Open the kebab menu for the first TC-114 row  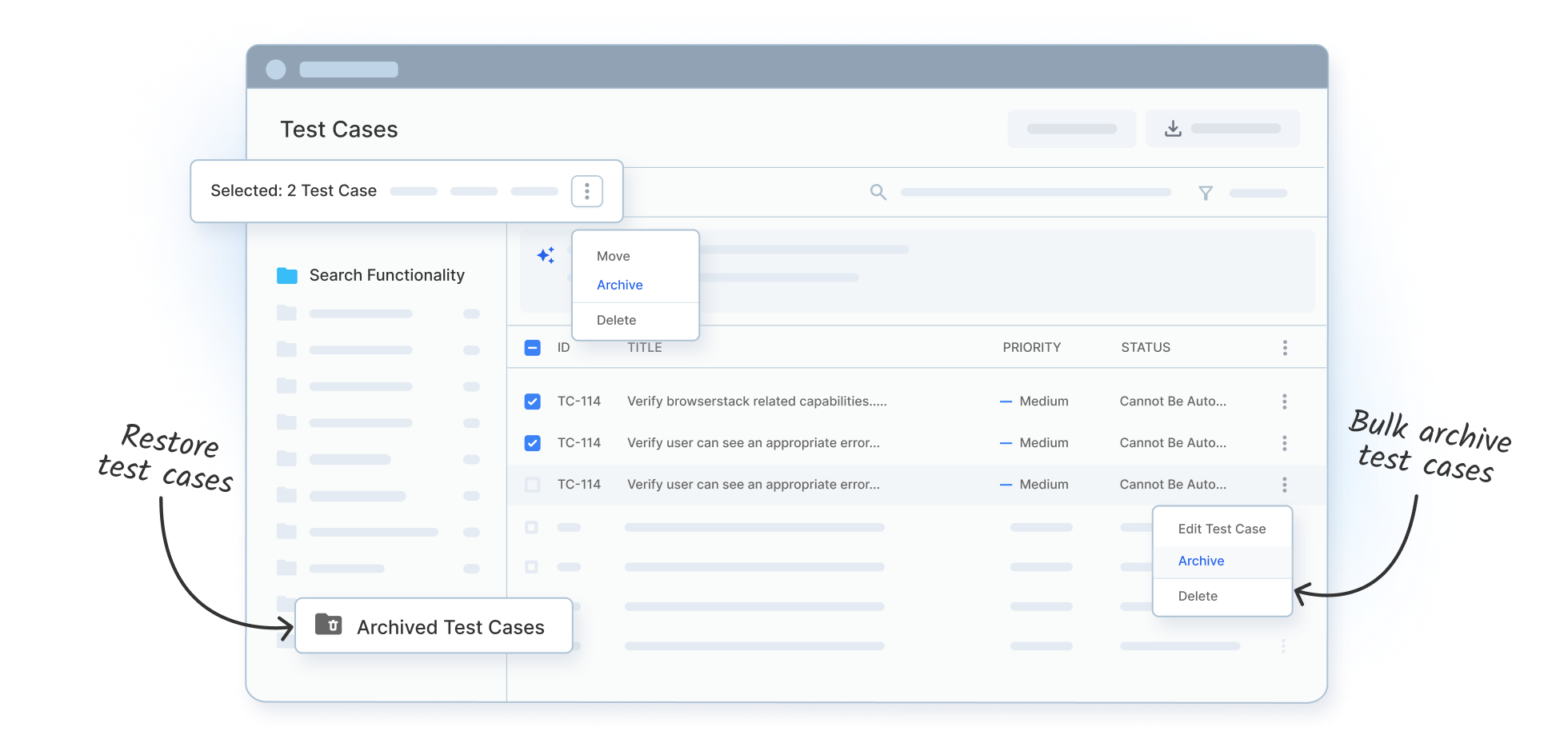[x=1285, y=401]
